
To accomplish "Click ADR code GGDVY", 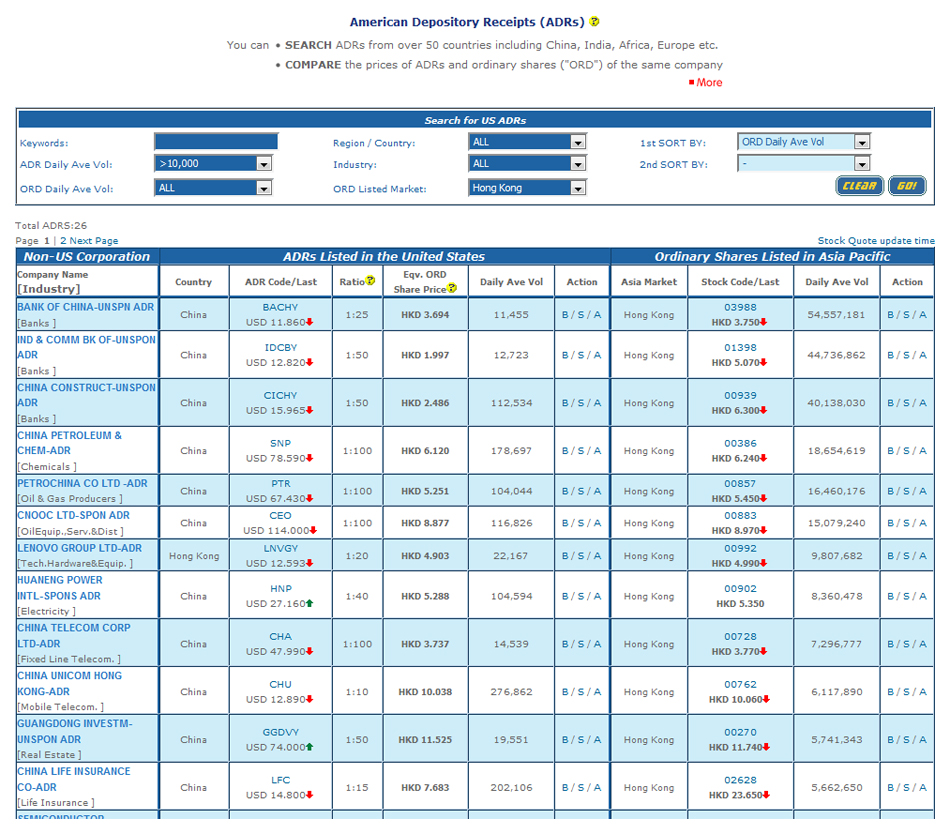I will [x=281, y=732].
